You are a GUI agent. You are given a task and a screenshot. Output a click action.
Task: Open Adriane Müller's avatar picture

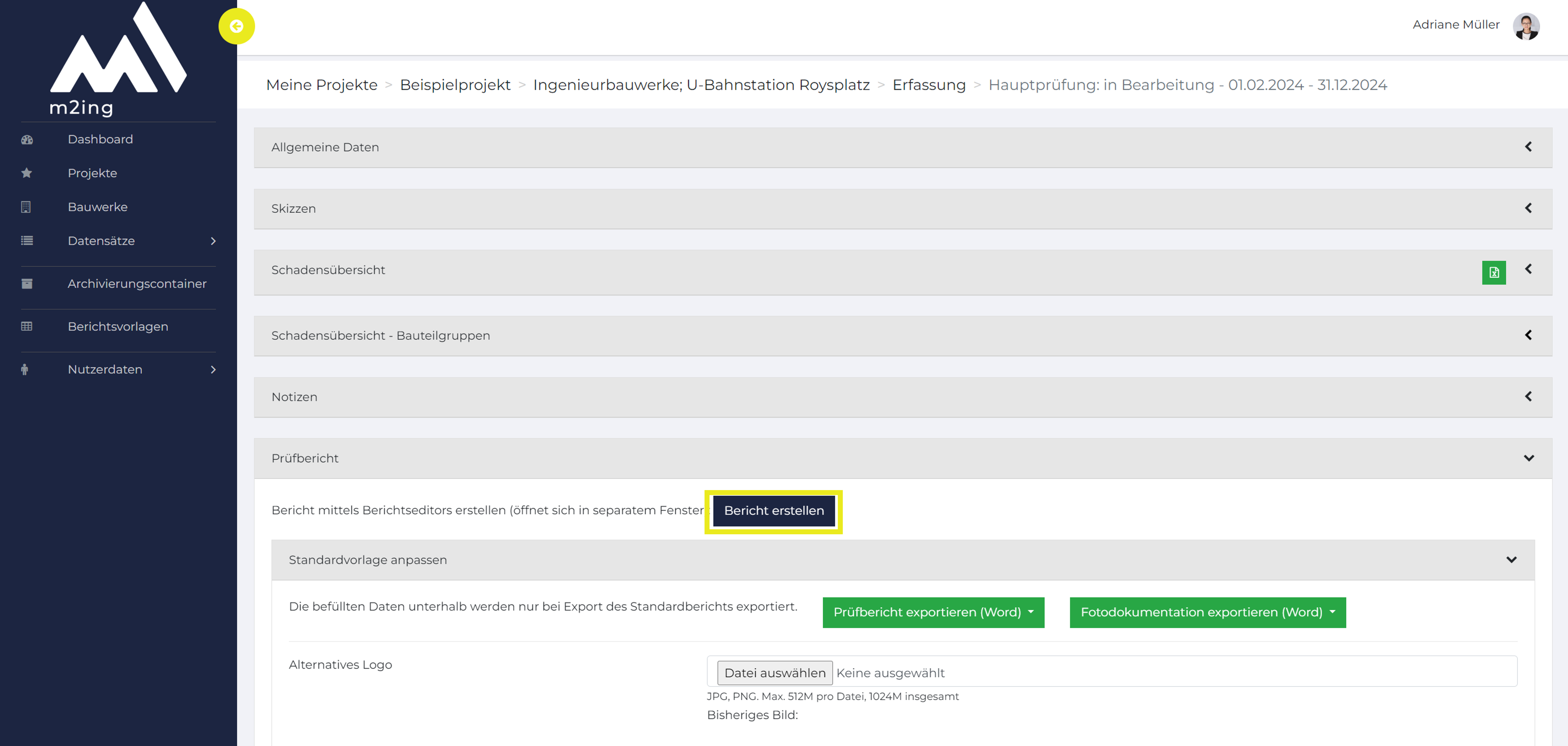[x=1526, y=26]
